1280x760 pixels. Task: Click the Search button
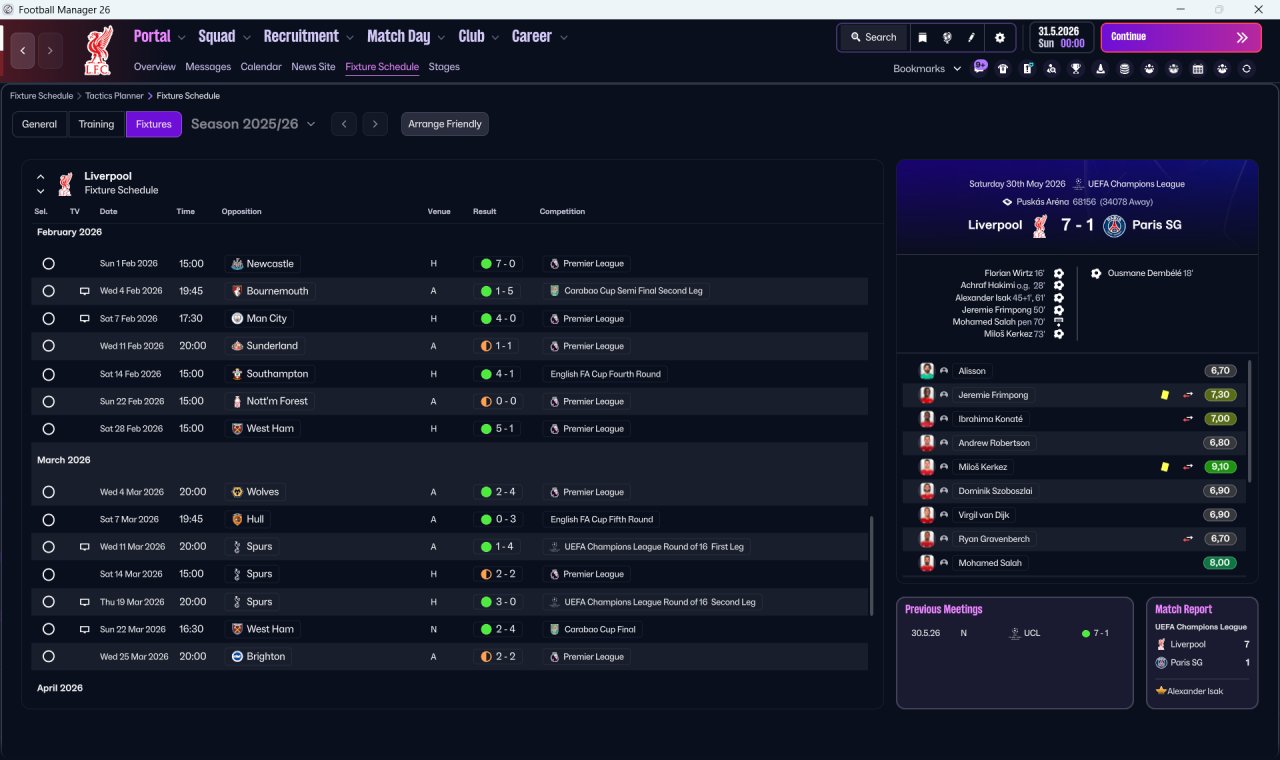[873, 37]
